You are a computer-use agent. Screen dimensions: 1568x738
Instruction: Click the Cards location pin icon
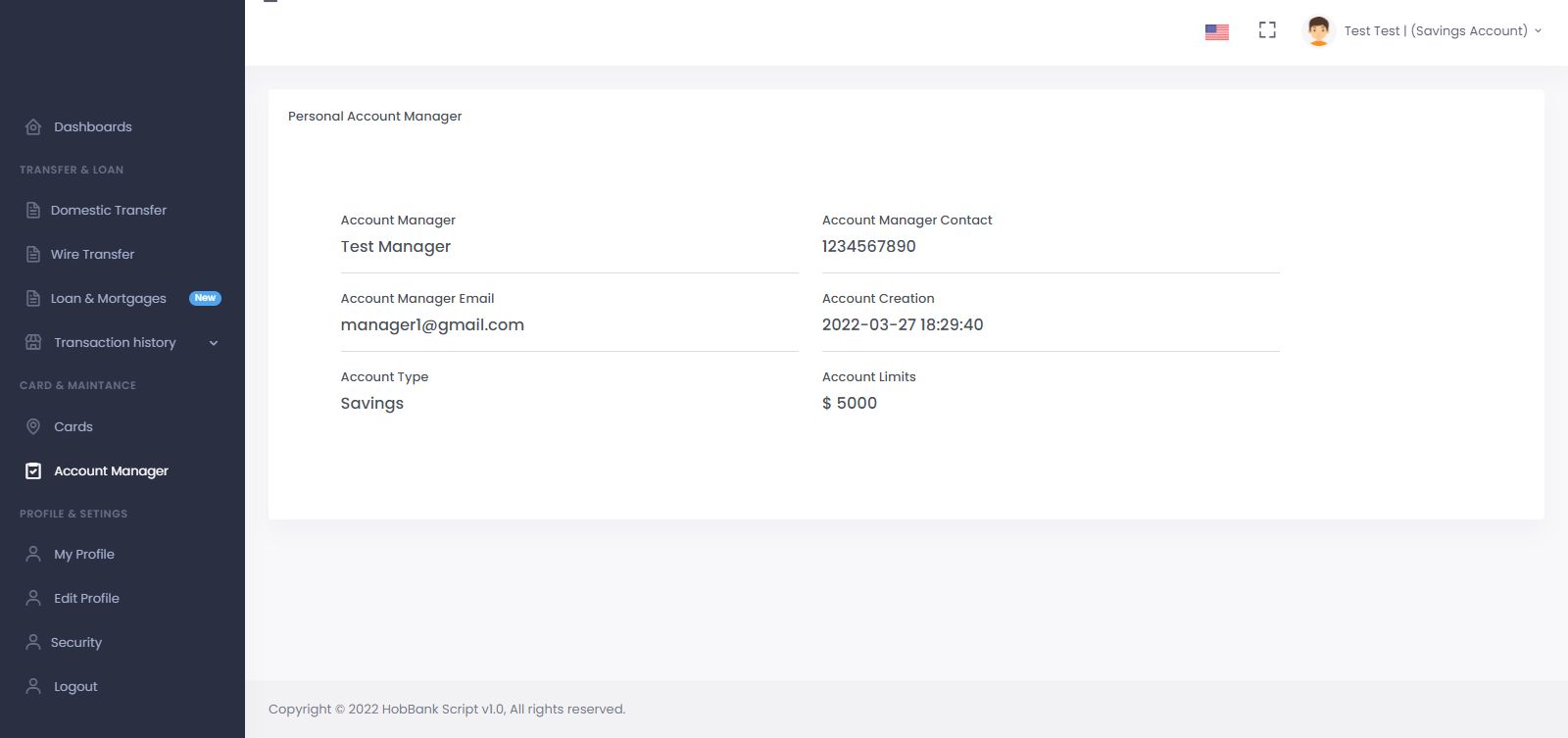33,426
